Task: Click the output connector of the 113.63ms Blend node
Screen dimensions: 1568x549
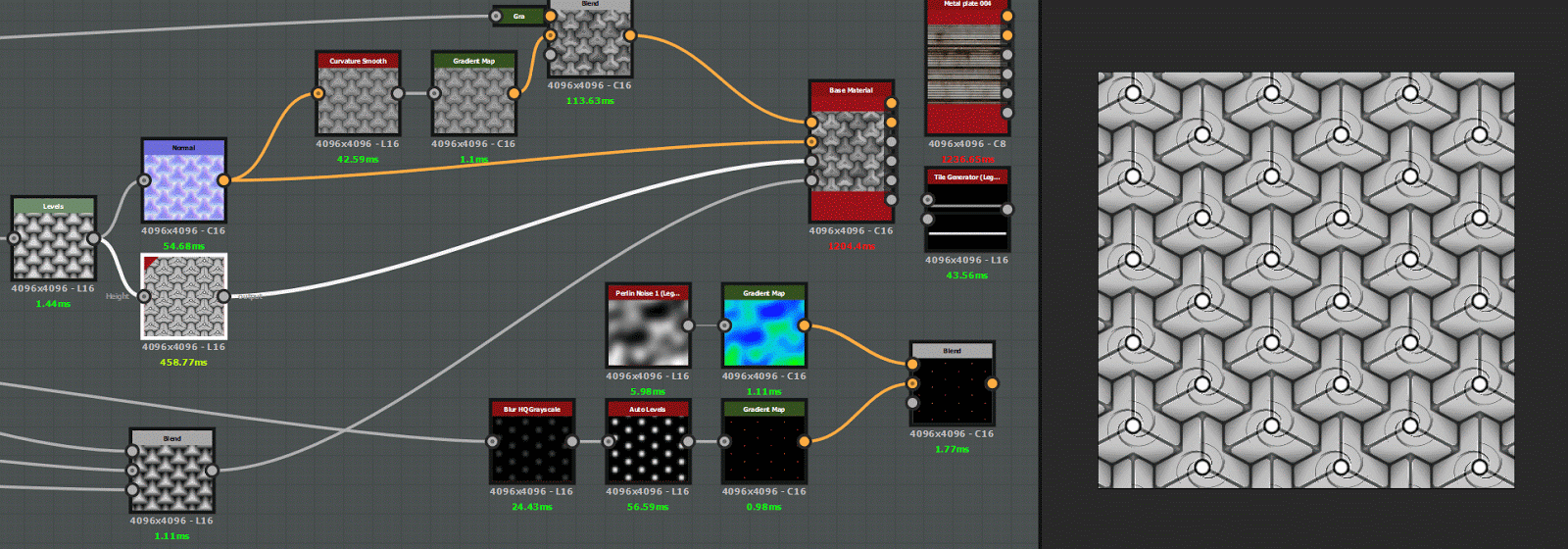Action: (x=629, y=35)
